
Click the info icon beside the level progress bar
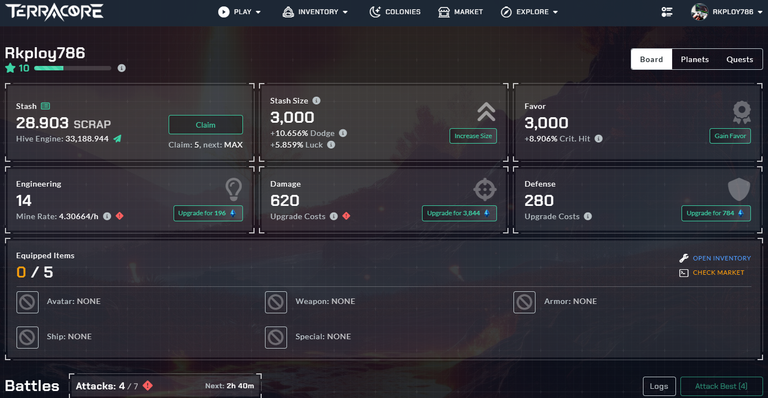tap(121, 68)
